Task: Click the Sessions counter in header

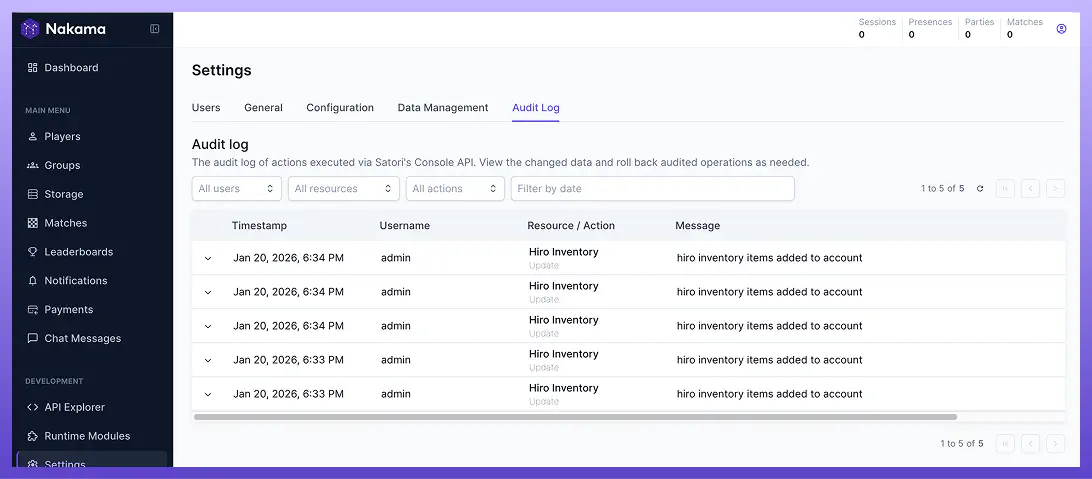Action: [877, 28]
